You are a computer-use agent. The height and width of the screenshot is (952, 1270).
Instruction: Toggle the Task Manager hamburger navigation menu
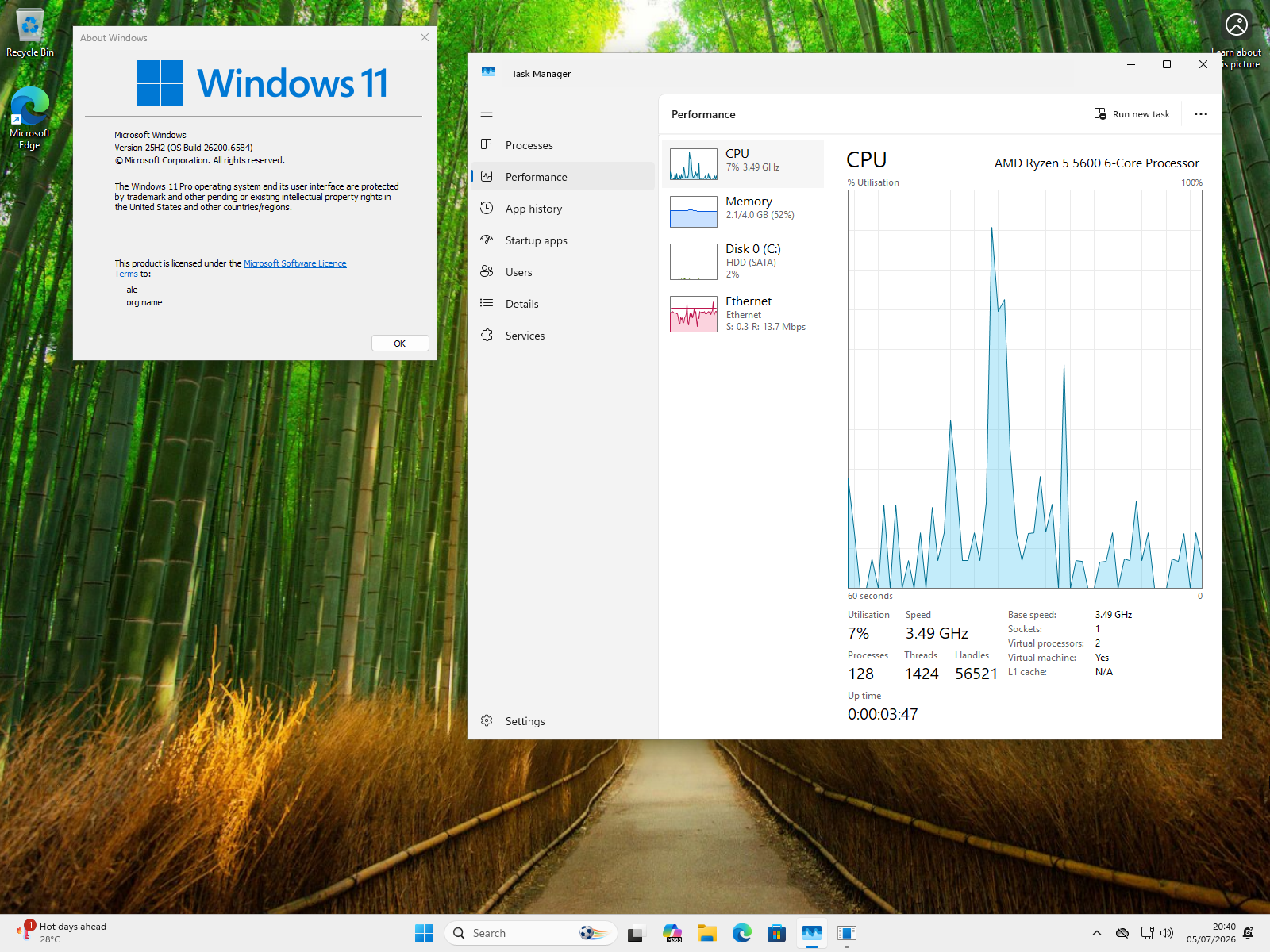487,113
